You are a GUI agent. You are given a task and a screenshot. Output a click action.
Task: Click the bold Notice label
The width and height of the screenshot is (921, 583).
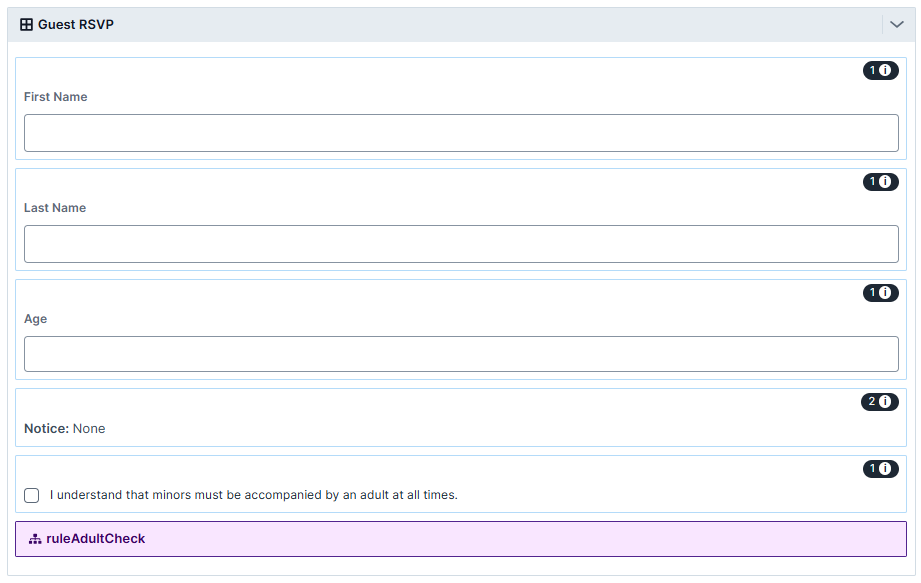[x=46, y=428]
